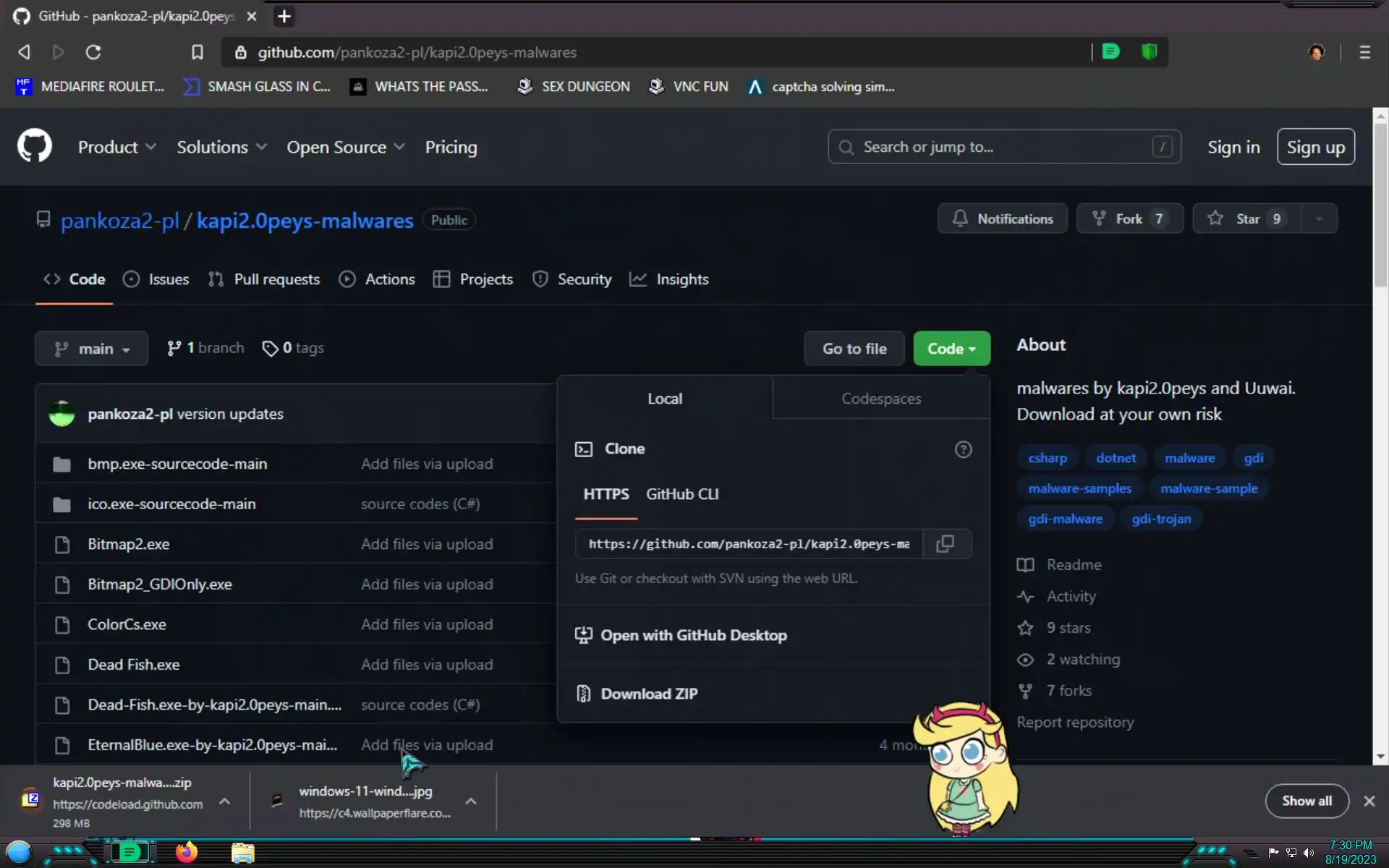Click the Clone help question mark icon
The image size is (1389, 868).
963,449
